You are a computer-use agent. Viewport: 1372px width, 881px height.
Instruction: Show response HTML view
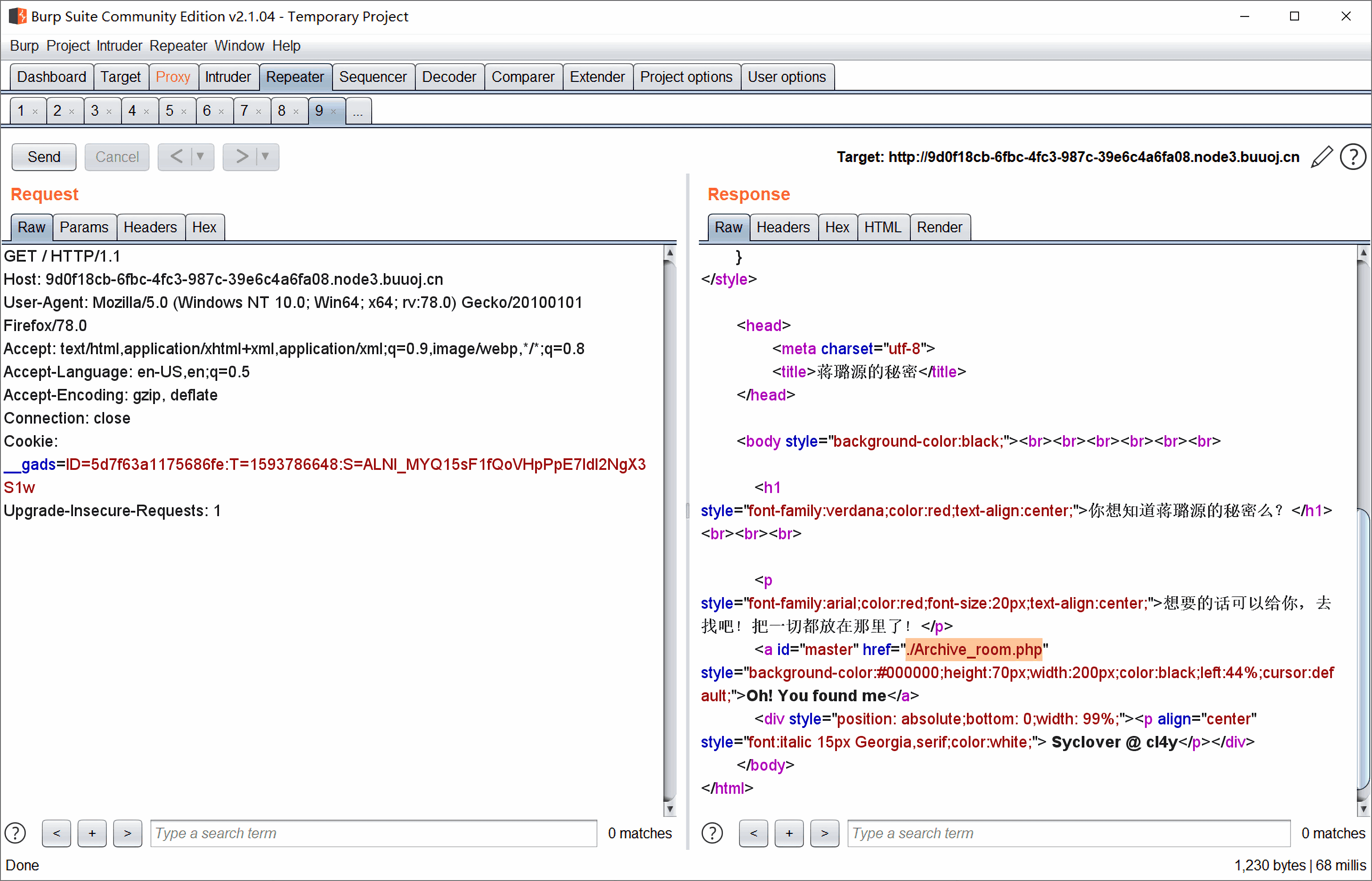click(x=883, y=228)
